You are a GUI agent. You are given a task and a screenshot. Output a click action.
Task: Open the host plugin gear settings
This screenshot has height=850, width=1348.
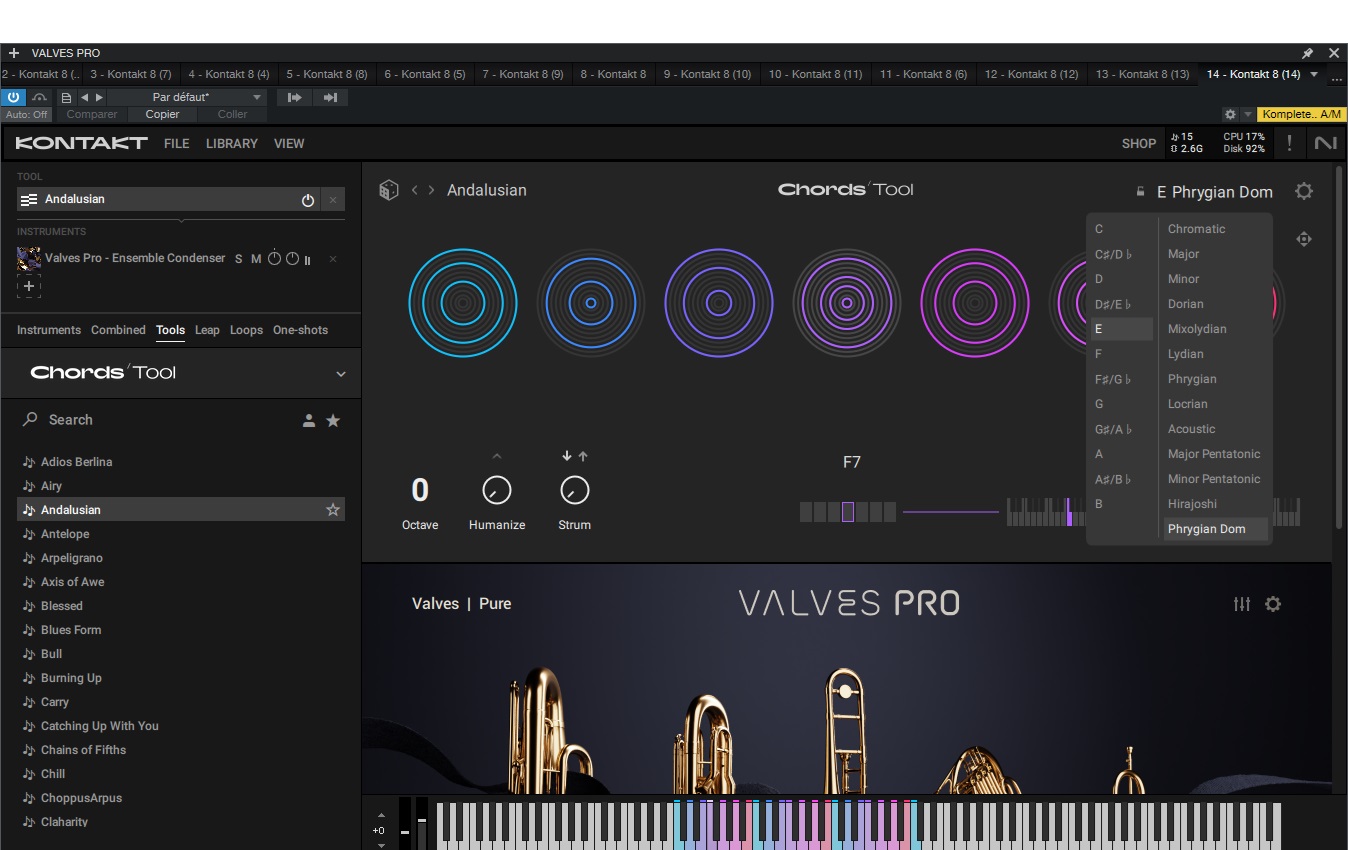(1230, 114)
